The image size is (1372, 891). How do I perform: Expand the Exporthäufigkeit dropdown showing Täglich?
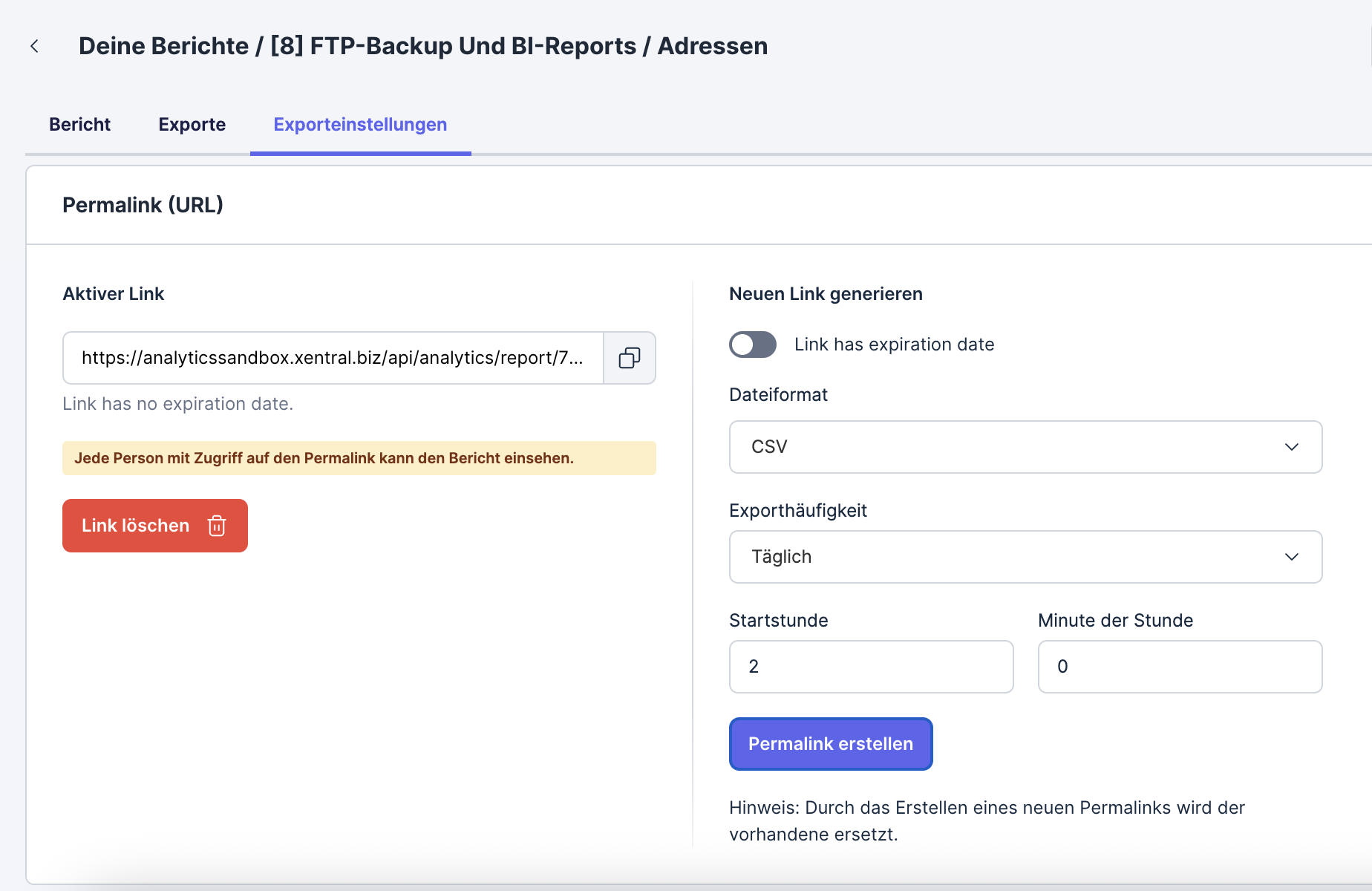click(1025, 557)
